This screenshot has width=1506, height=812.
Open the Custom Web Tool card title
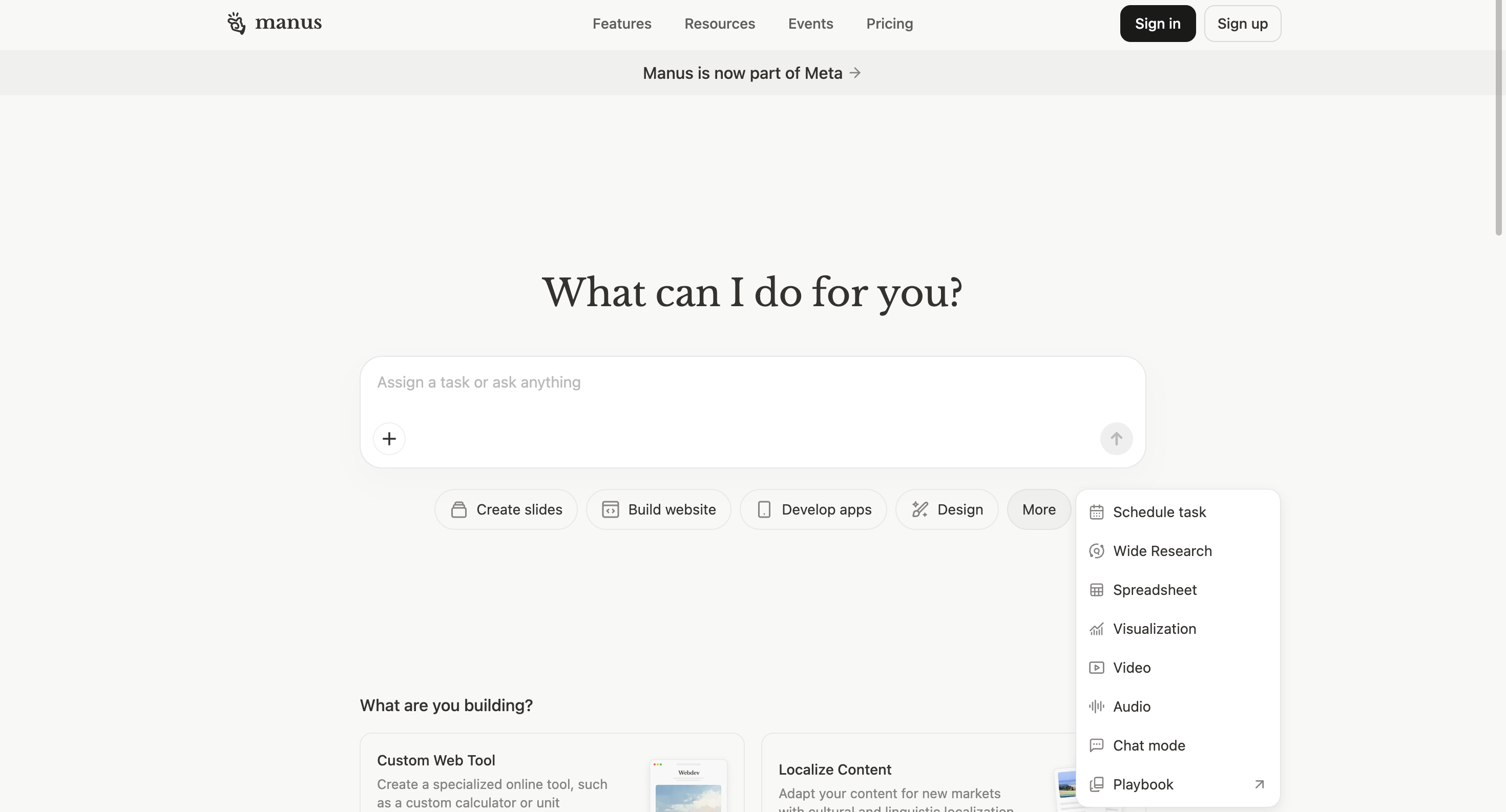(x=436, y=761)
